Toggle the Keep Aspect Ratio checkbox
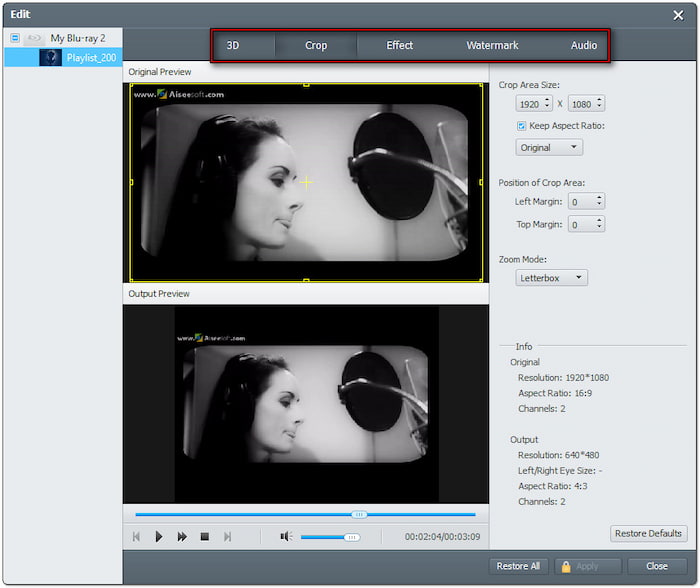 [522, 126]
